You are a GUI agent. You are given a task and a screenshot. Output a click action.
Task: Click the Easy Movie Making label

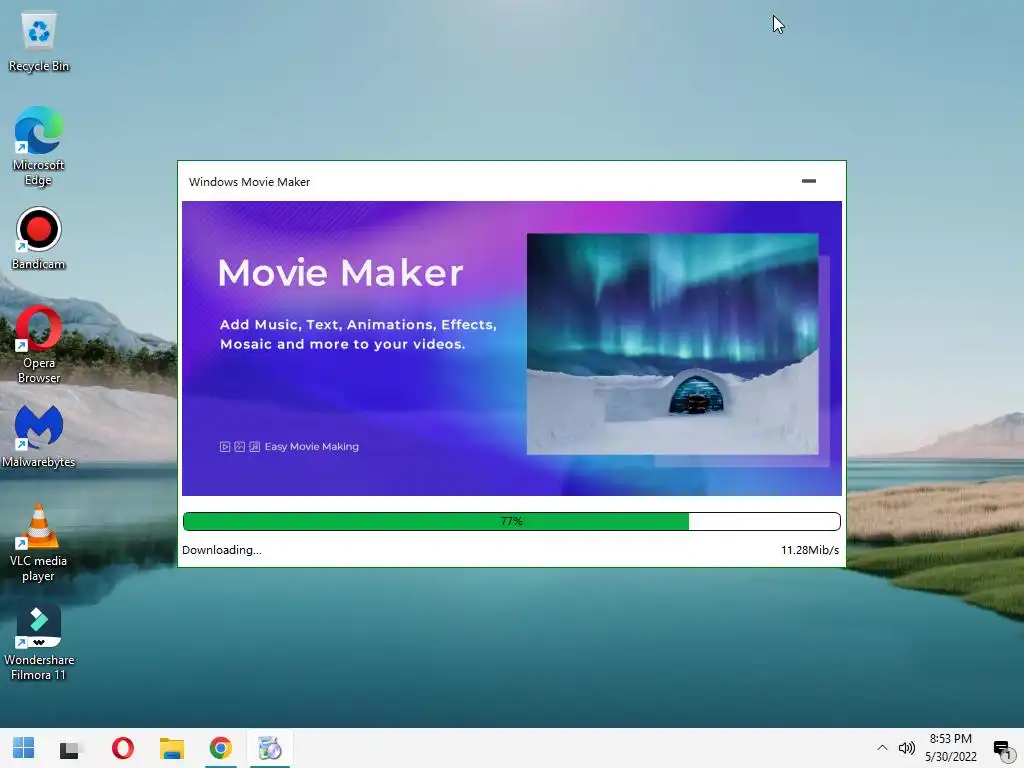tap(312, 447)
